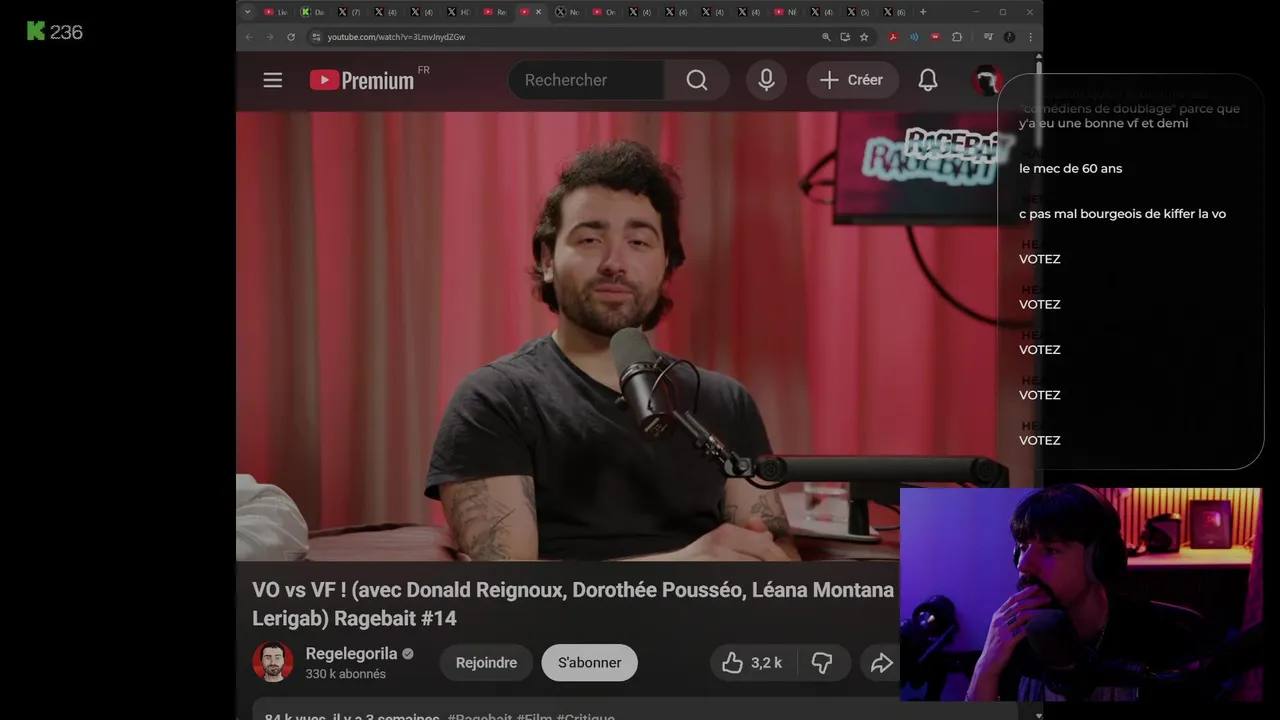
Task: Open the Chrome profile avatar
Action: click(x=1009, y=37)
